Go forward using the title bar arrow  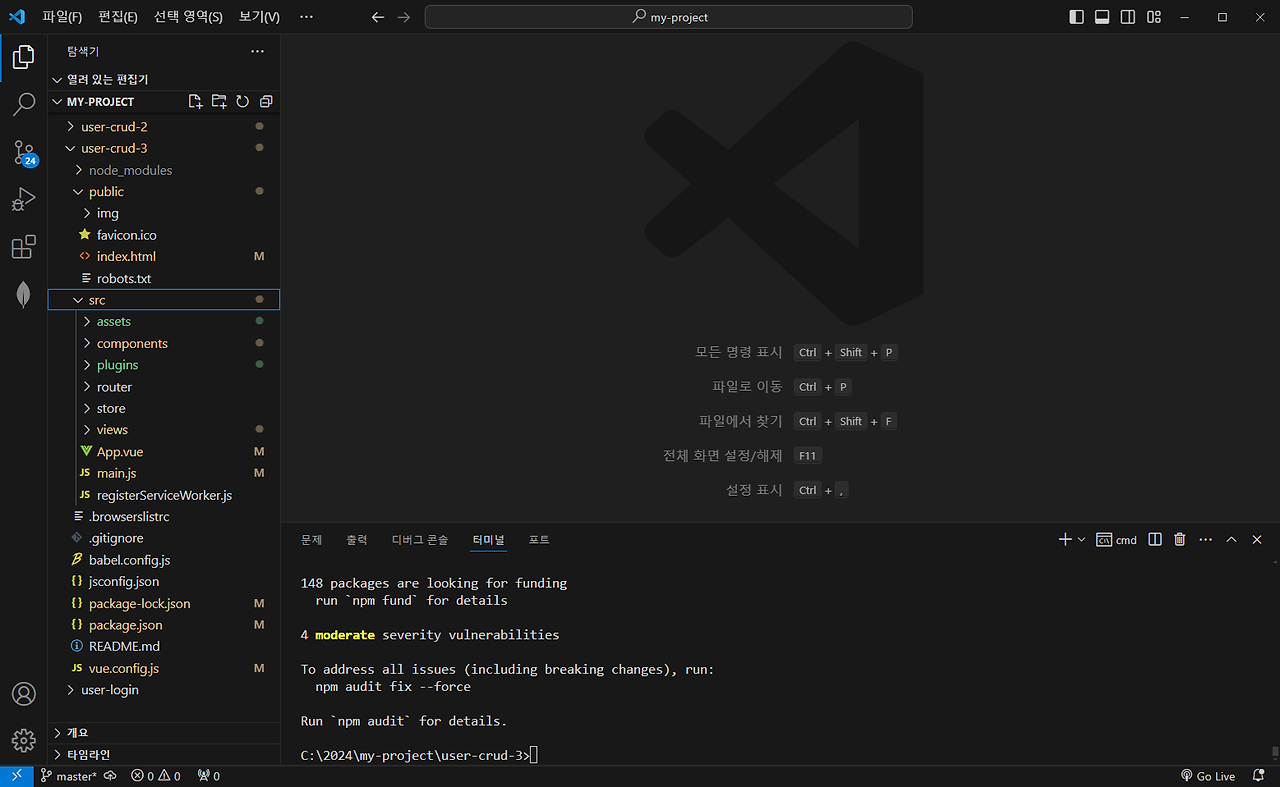[x=403, y=17]
